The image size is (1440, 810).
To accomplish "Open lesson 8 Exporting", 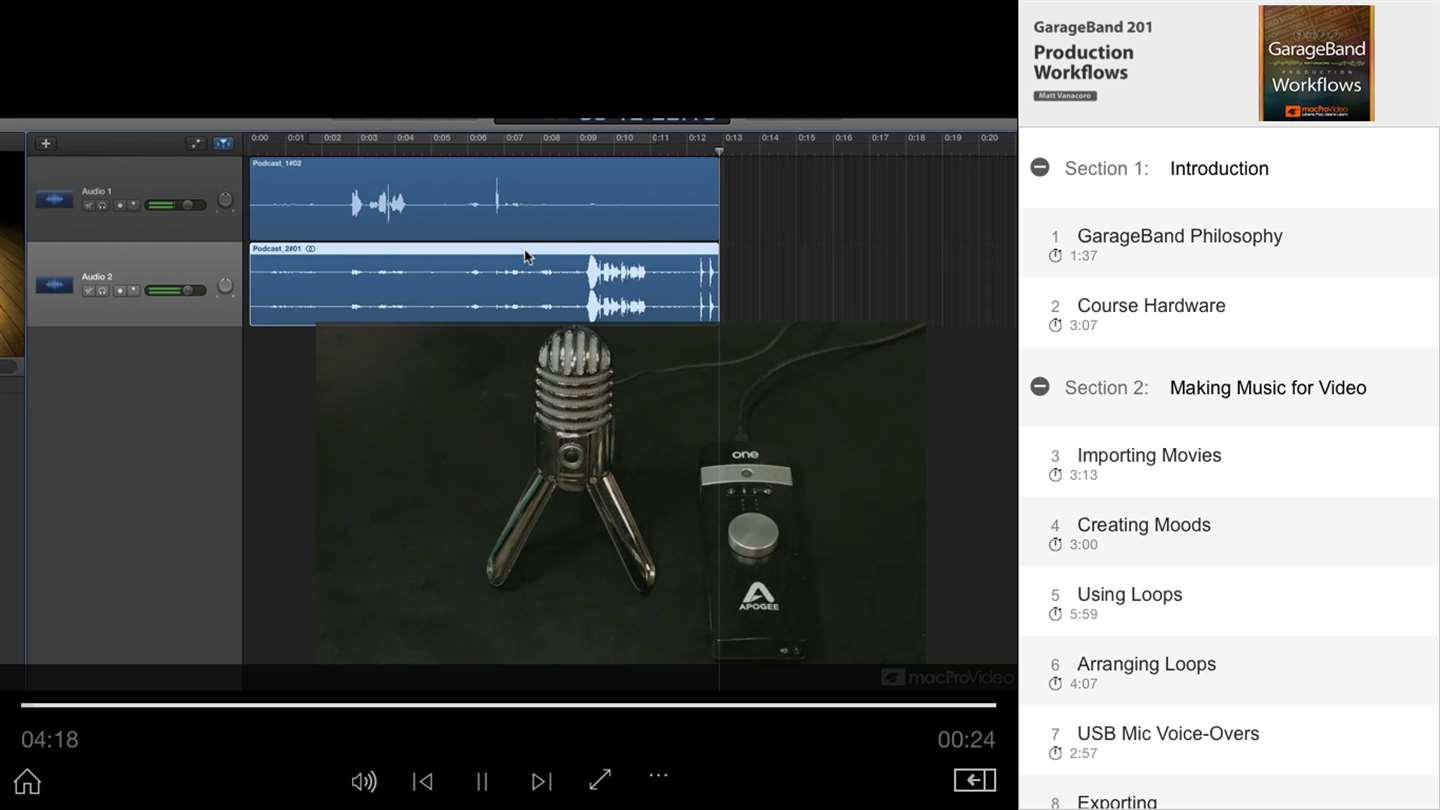I will pos(1229,794).
